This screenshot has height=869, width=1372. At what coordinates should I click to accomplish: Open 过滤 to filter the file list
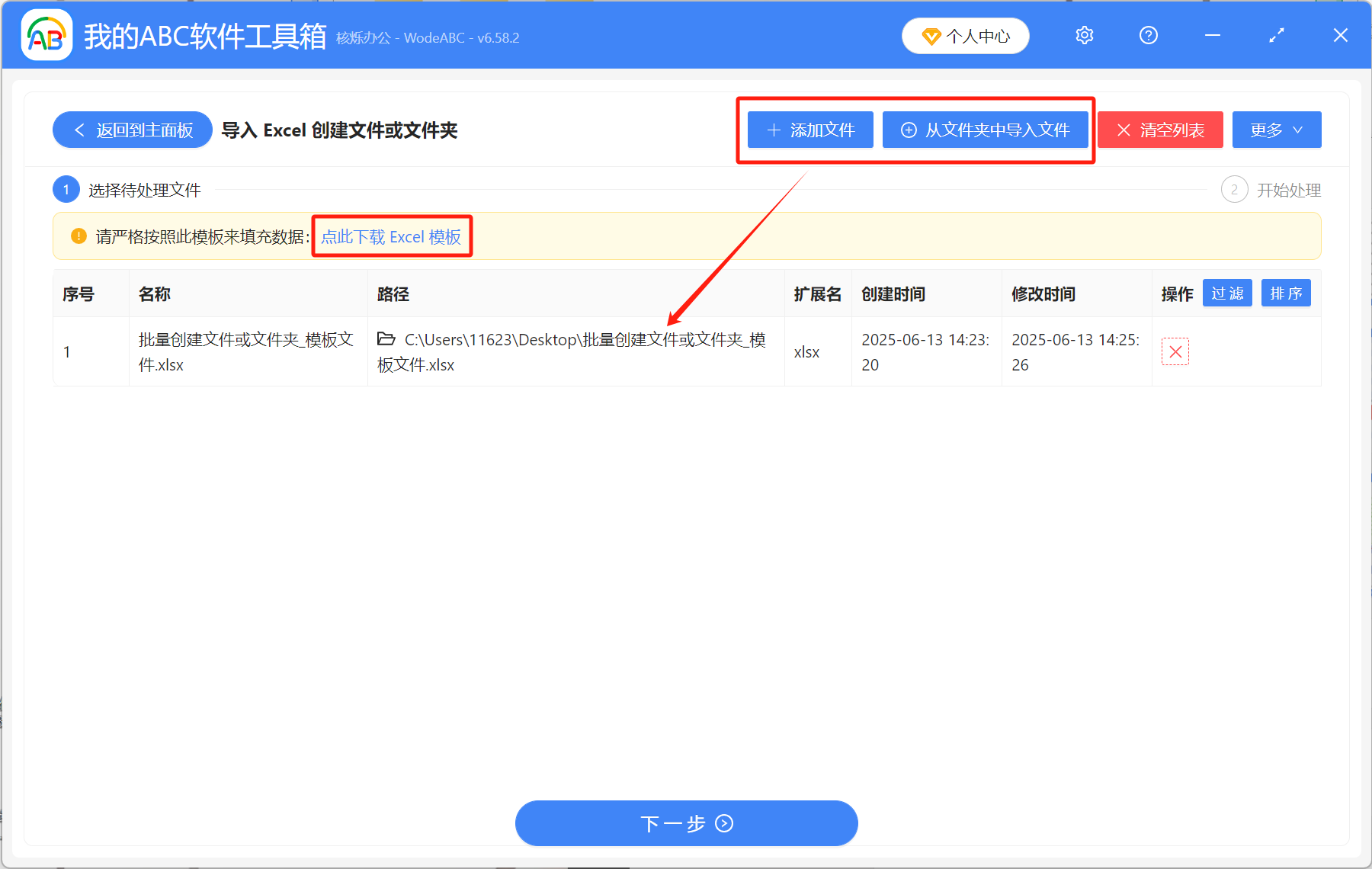pos(1227,293)
